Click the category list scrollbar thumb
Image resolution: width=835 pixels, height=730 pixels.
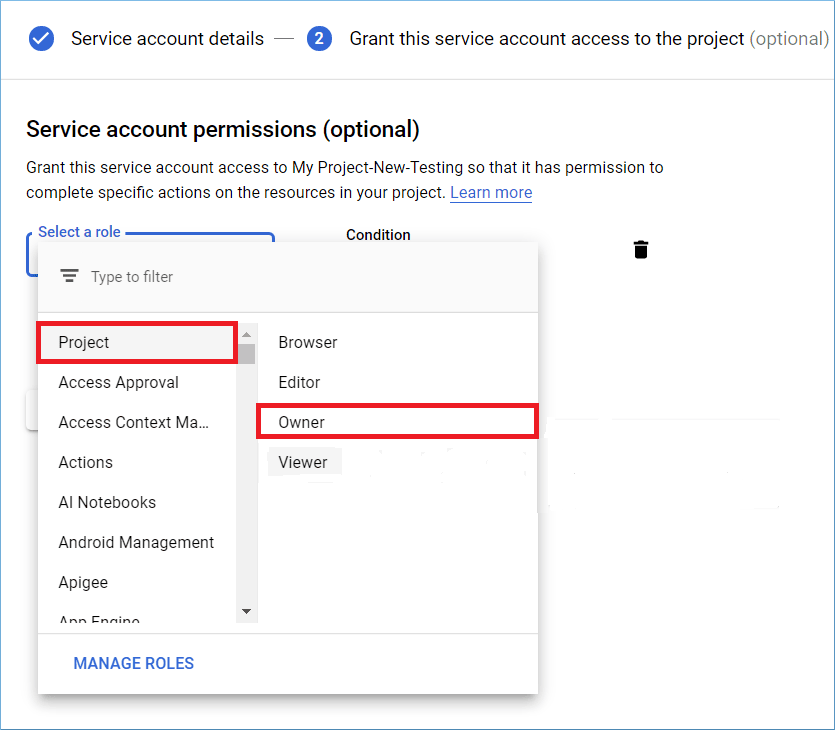click(x=247, y=354)
